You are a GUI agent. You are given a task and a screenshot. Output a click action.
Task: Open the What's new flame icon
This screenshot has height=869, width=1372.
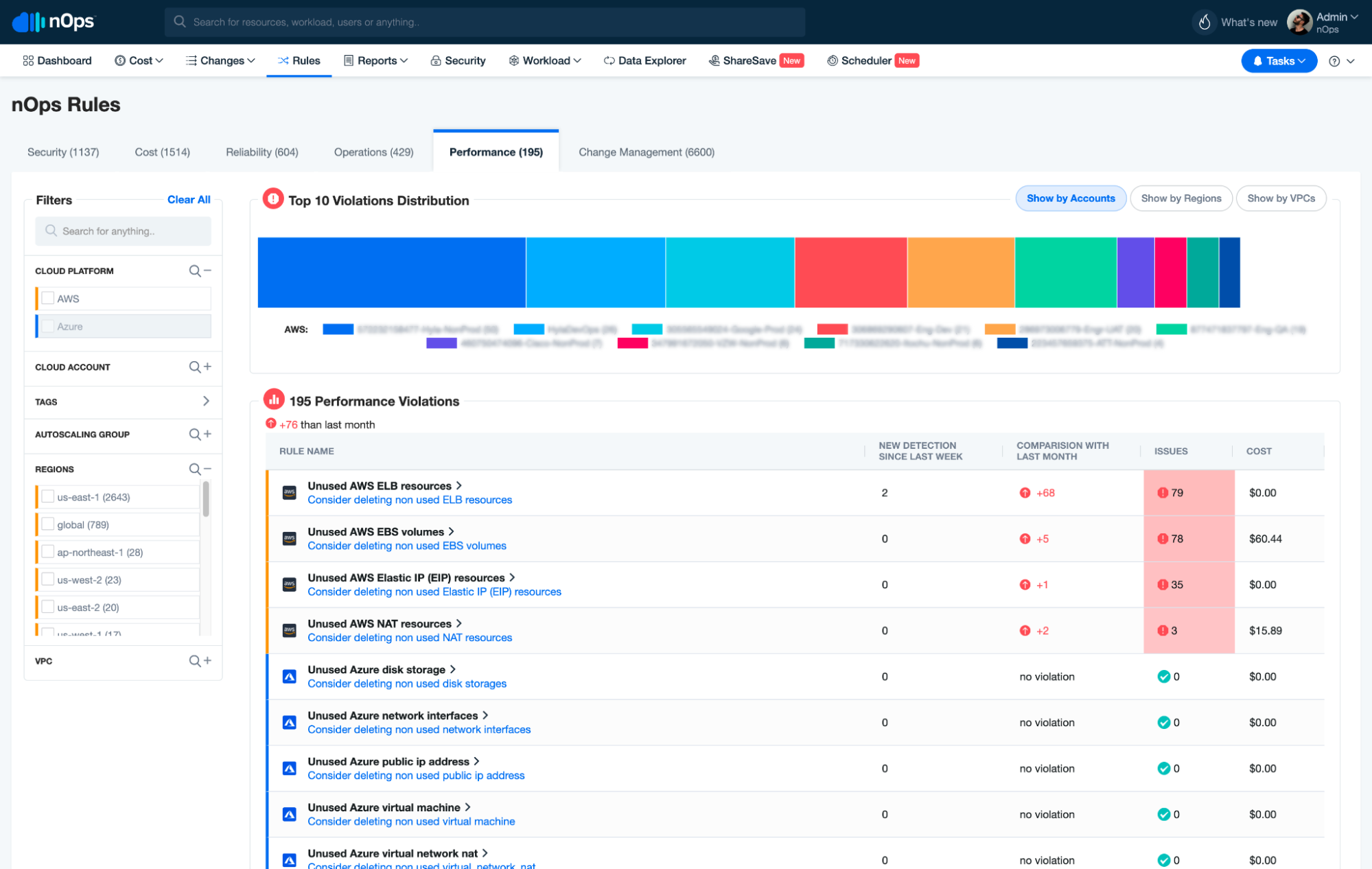(1205, 22)
